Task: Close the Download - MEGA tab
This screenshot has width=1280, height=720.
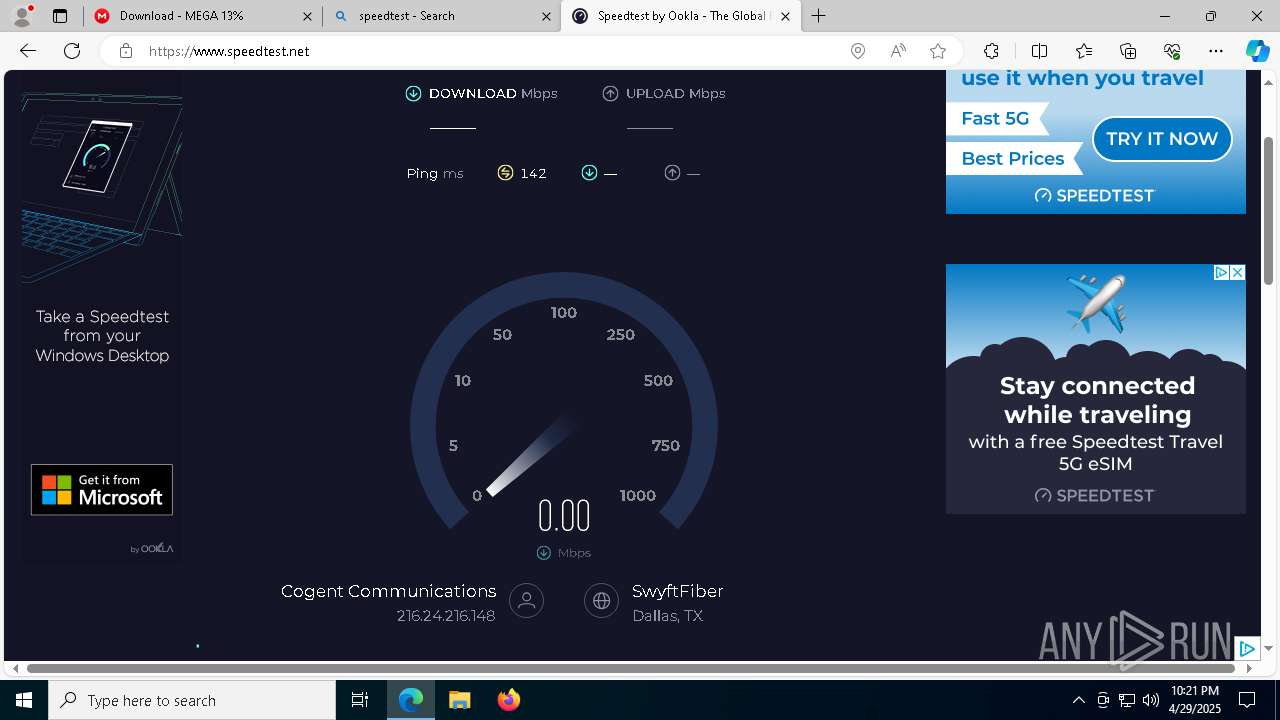Action: click(308, 16)
